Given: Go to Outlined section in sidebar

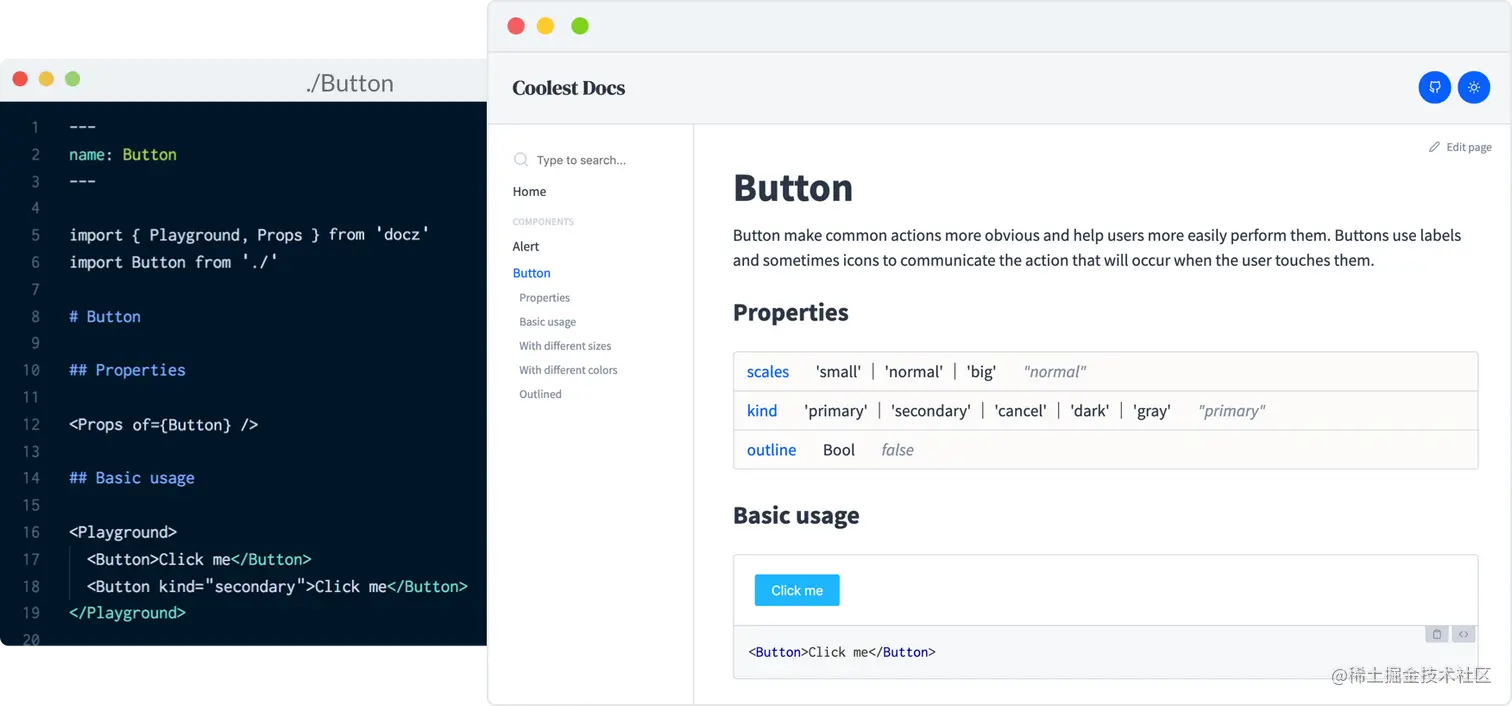Looking at the screenshot, I should [540, 394].
